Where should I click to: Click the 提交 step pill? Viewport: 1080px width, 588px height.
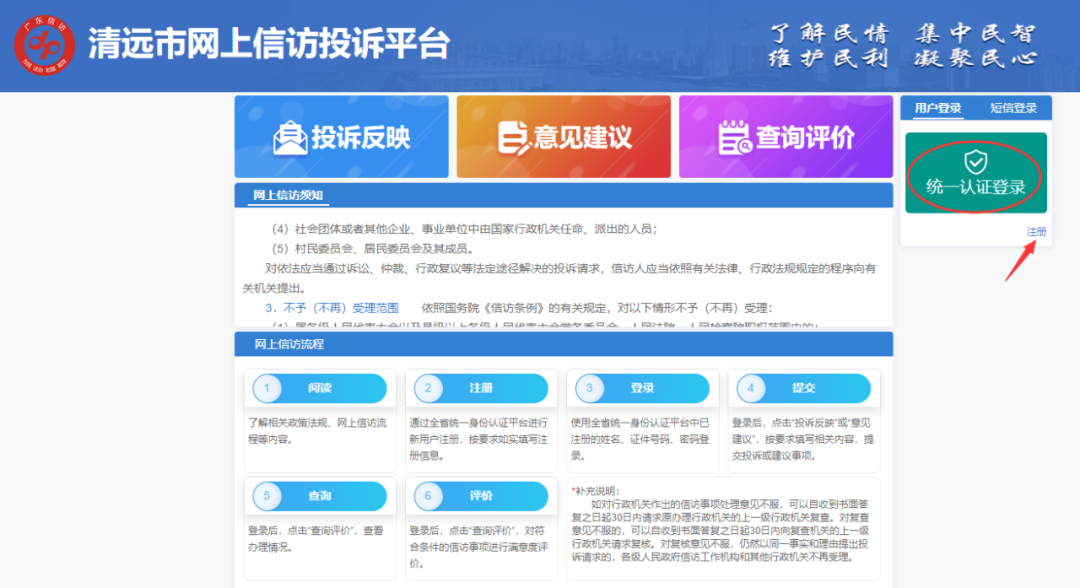[x=804, y=388]
